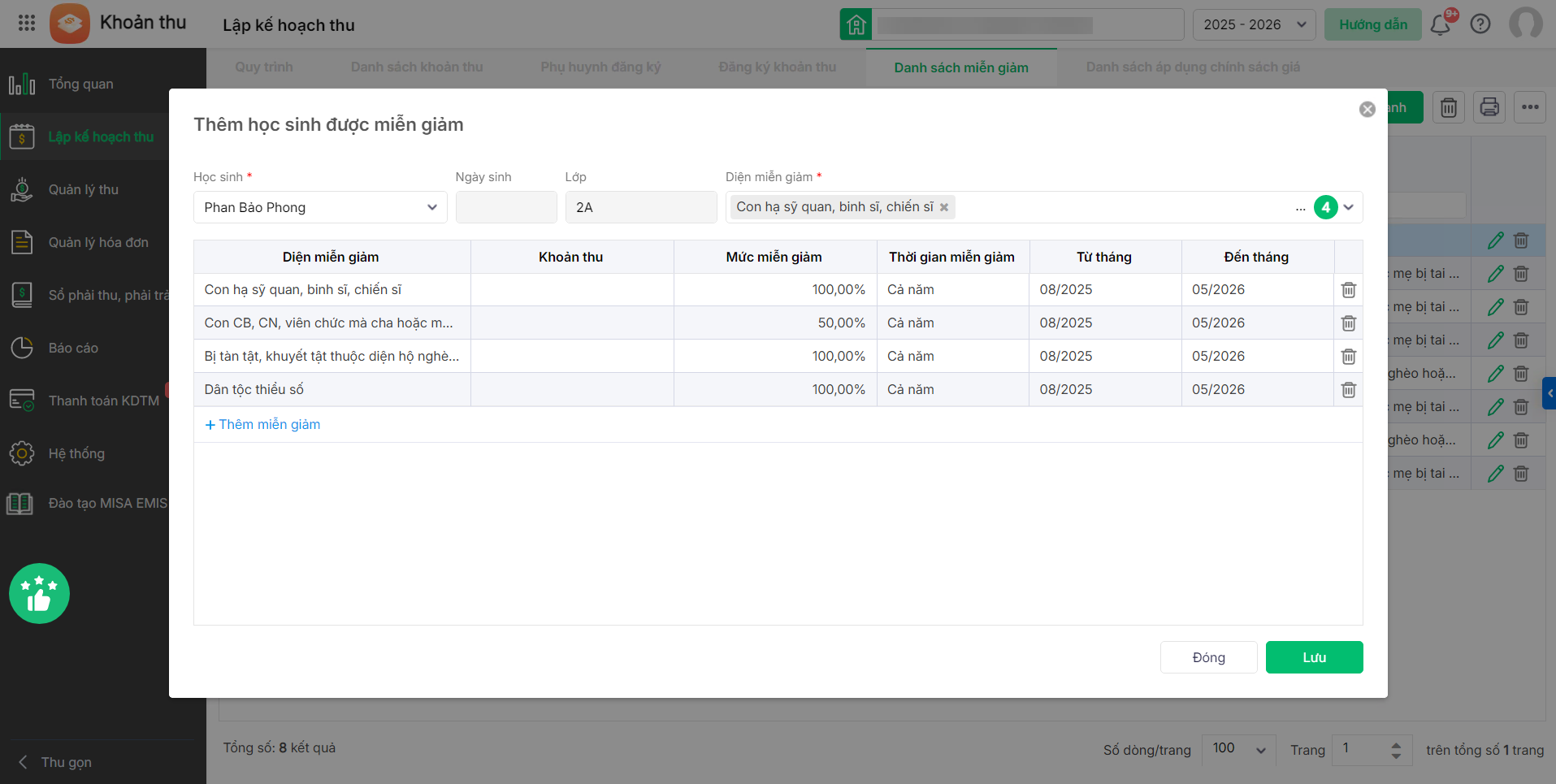Screen dimensions: 1556x784
Task: Click Con CB, CN, viên chức row name cell
Action: pos(332,323)
